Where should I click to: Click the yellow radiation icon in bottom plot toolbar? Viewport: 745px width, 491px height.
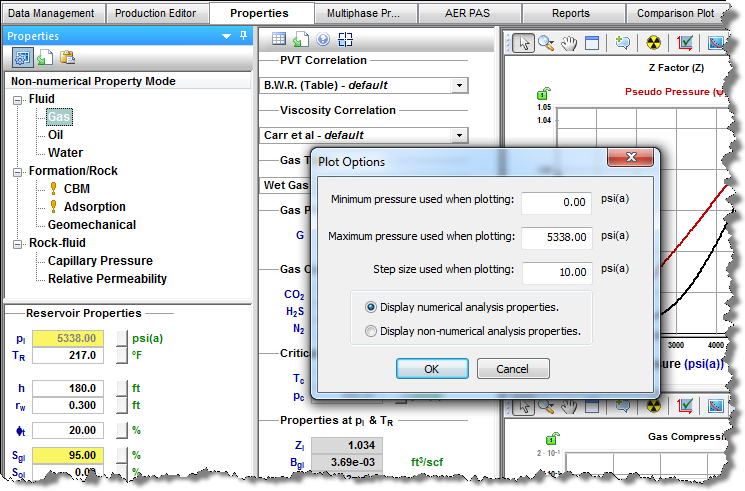point(654,406)
